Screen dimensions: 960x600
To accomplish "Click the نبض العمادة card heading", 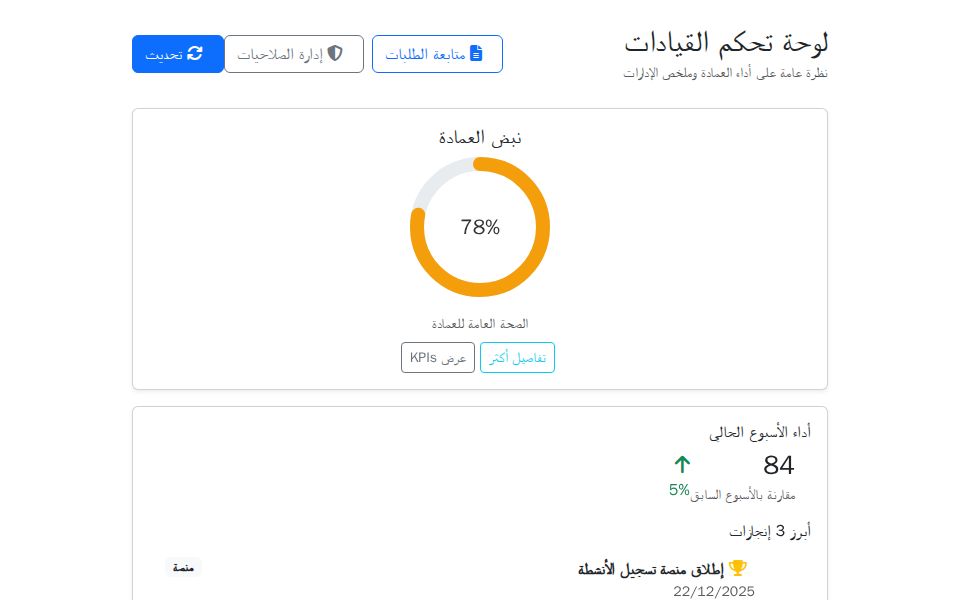I will 479,136.
